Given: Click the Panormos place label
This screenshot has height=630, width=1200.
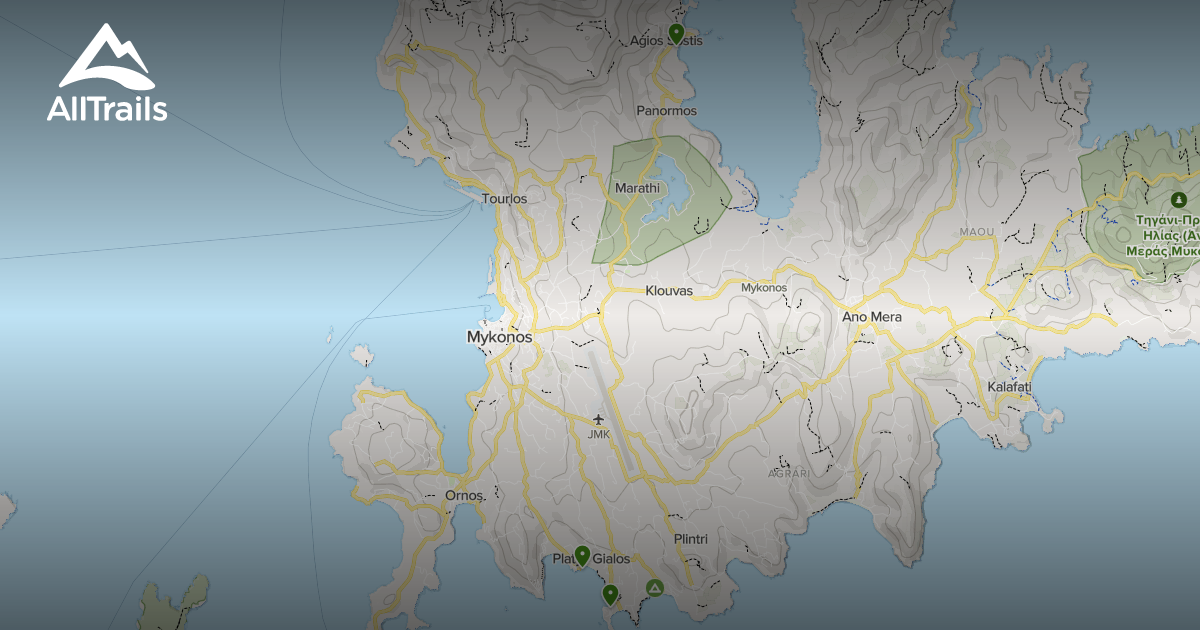Looking at the screenshot, I should tap(666, 111).
